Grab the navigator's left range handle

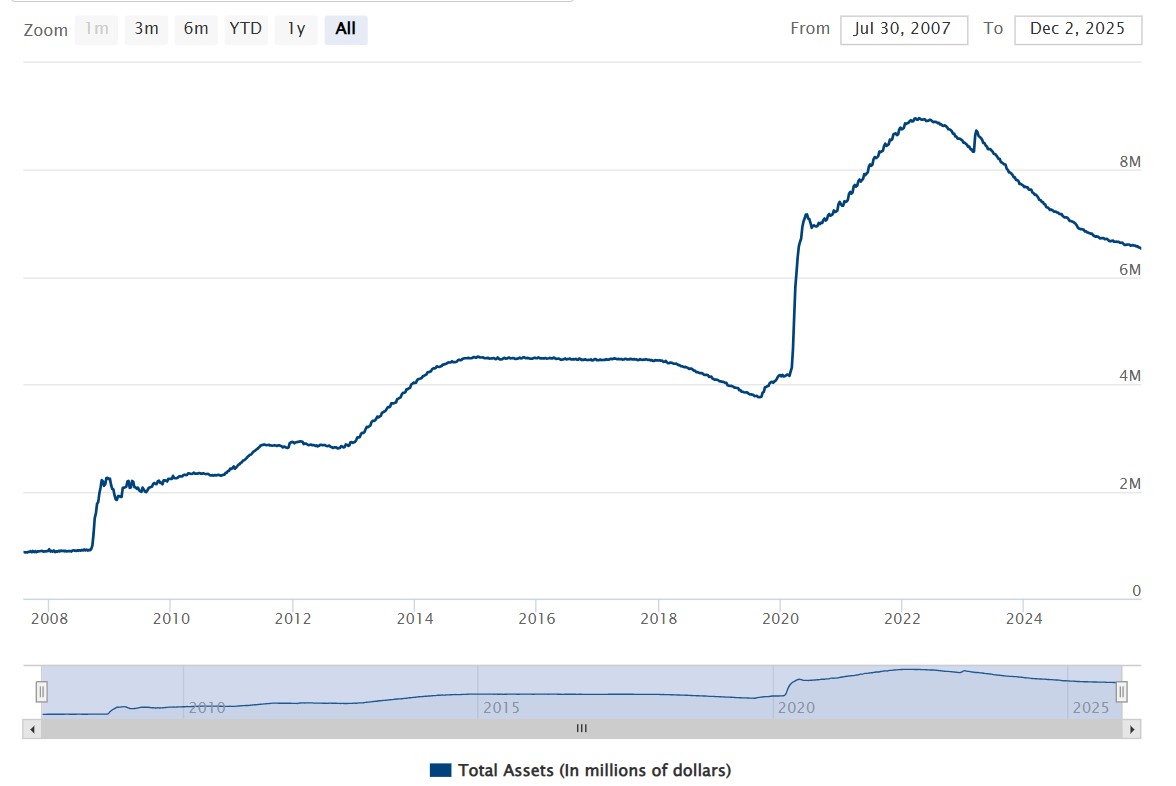[41, 691]
